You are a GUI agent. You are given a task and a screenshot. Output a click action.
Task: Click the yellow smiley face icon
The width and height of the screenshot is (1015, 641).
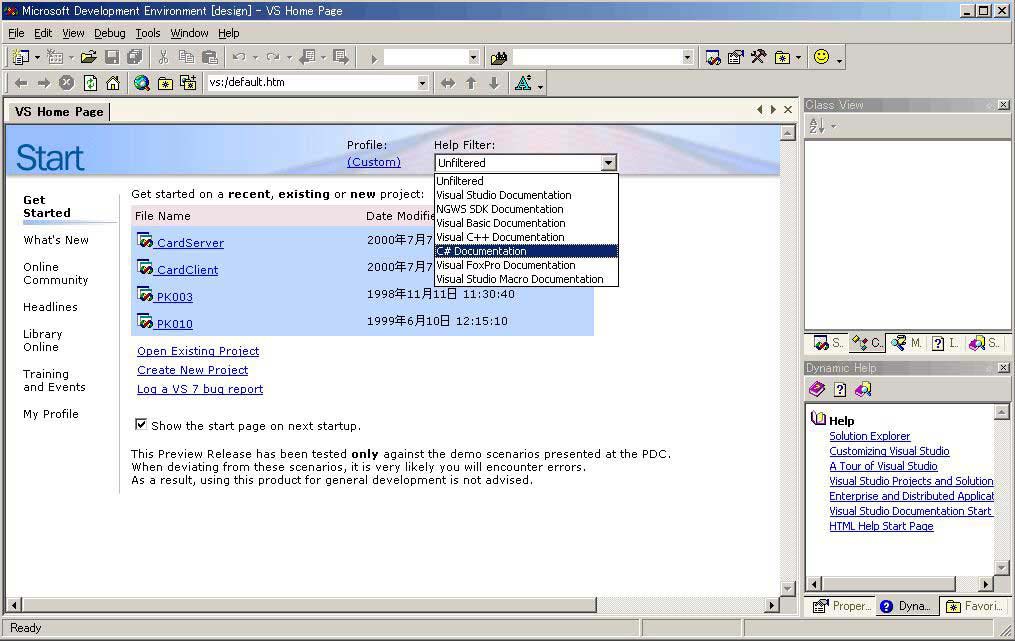coord(821,56)
